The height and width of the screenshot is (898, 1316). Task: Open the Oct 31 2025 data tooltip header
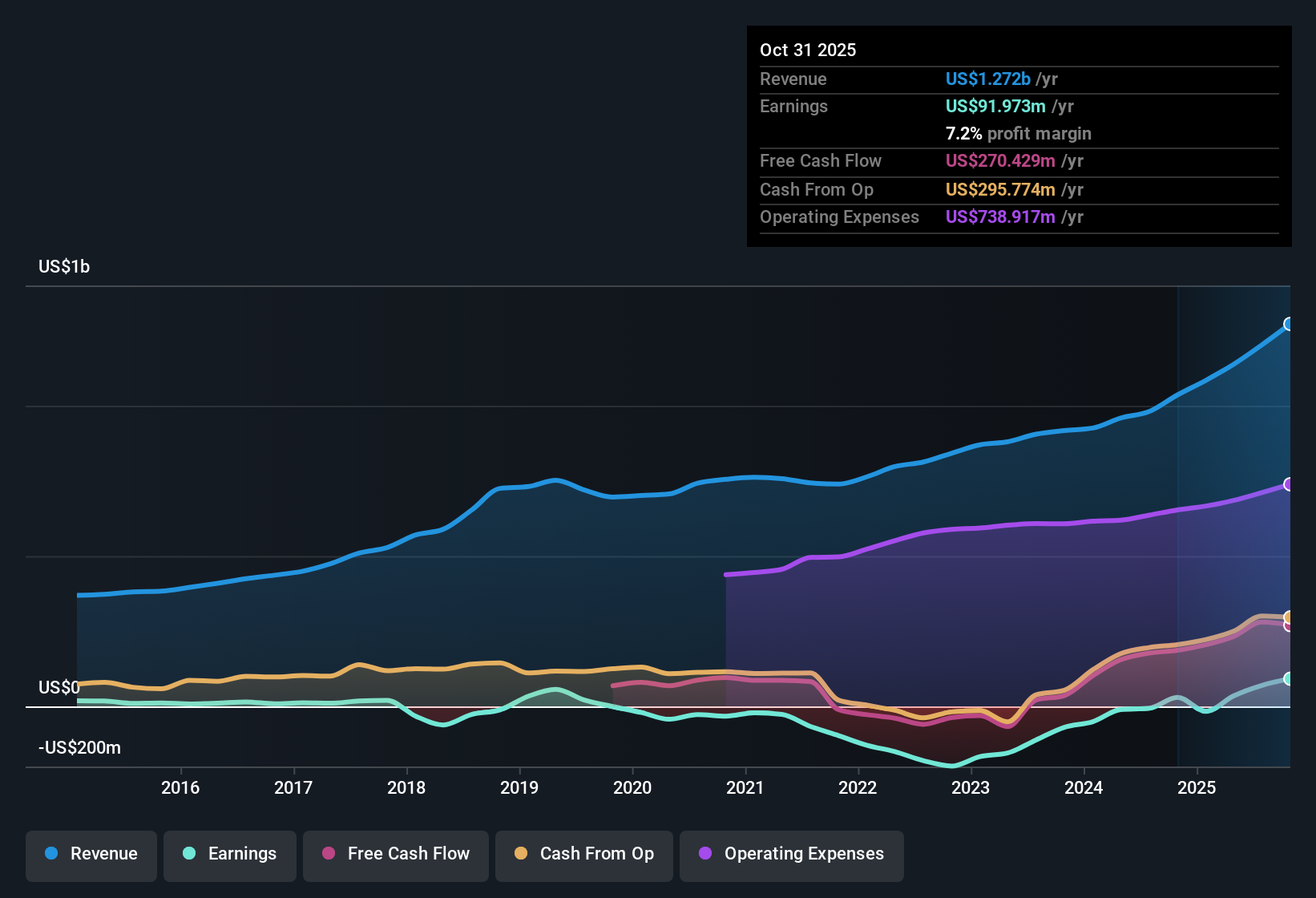(808, 50)
